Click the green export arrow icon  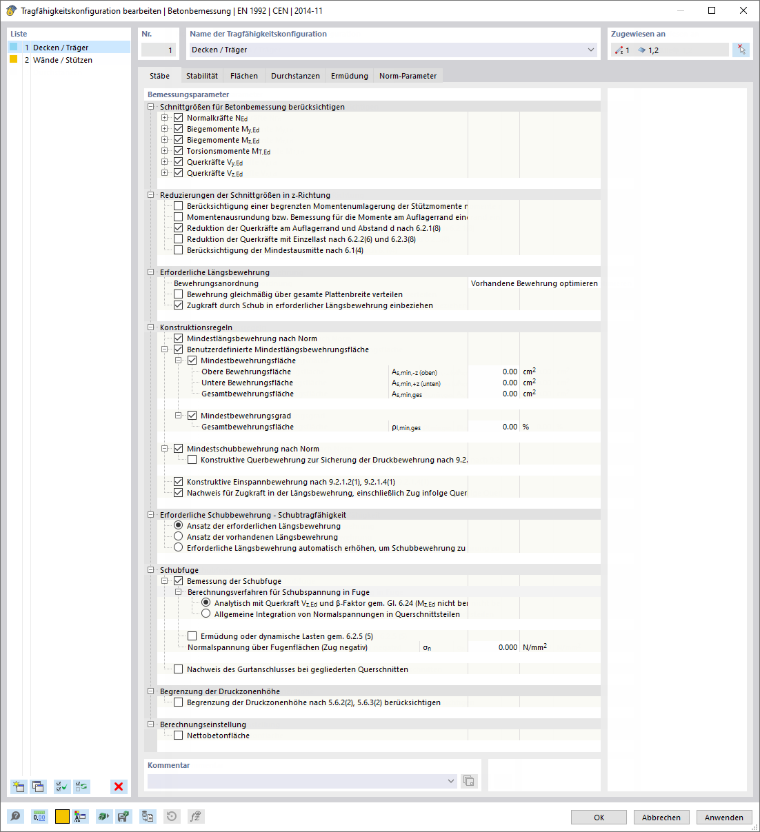click(x=103, y=816)
